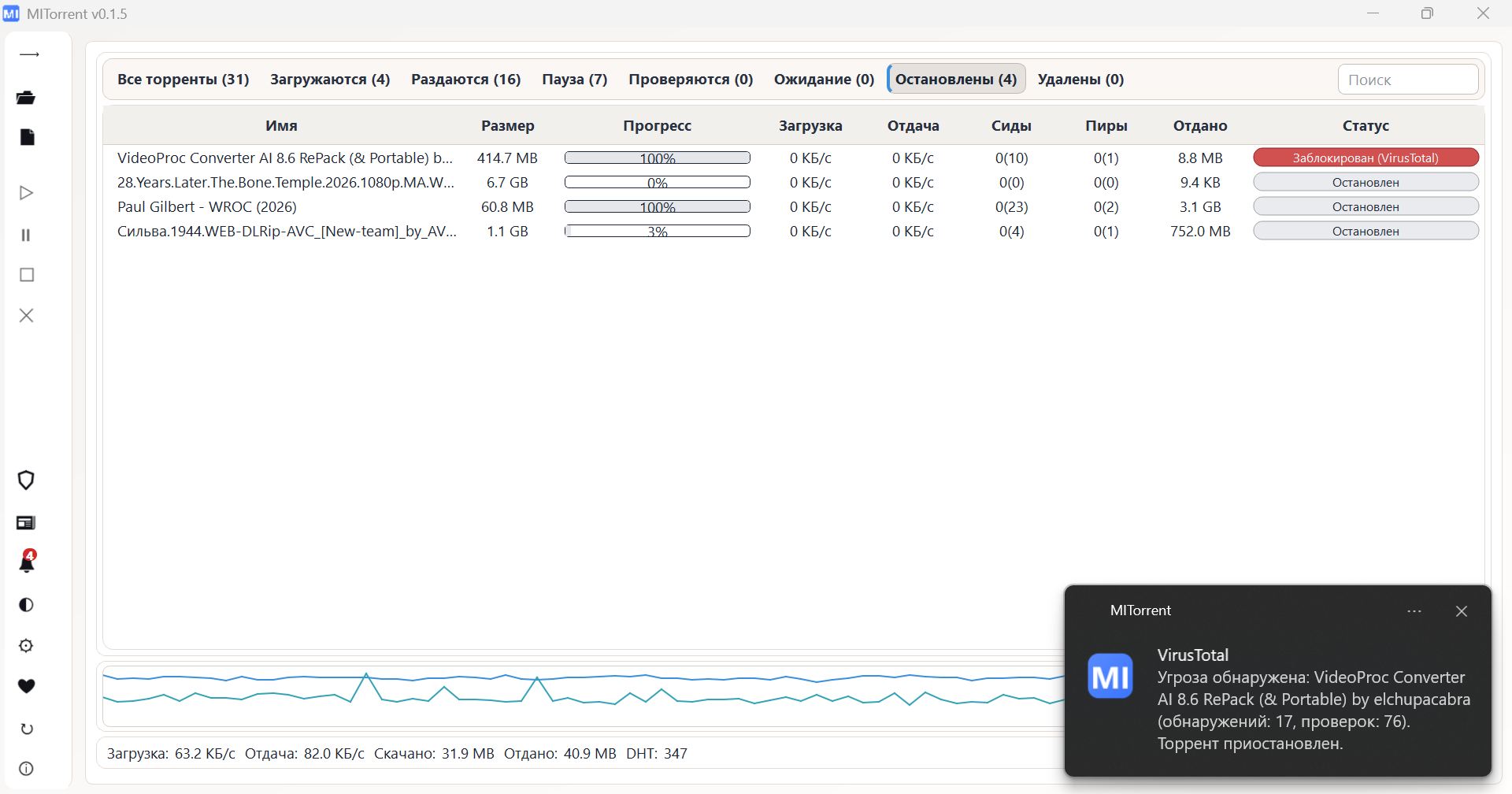Open torrent file via folder icon
The width and height of the screenshot is (1512, 794).
(x=26, y=98)
